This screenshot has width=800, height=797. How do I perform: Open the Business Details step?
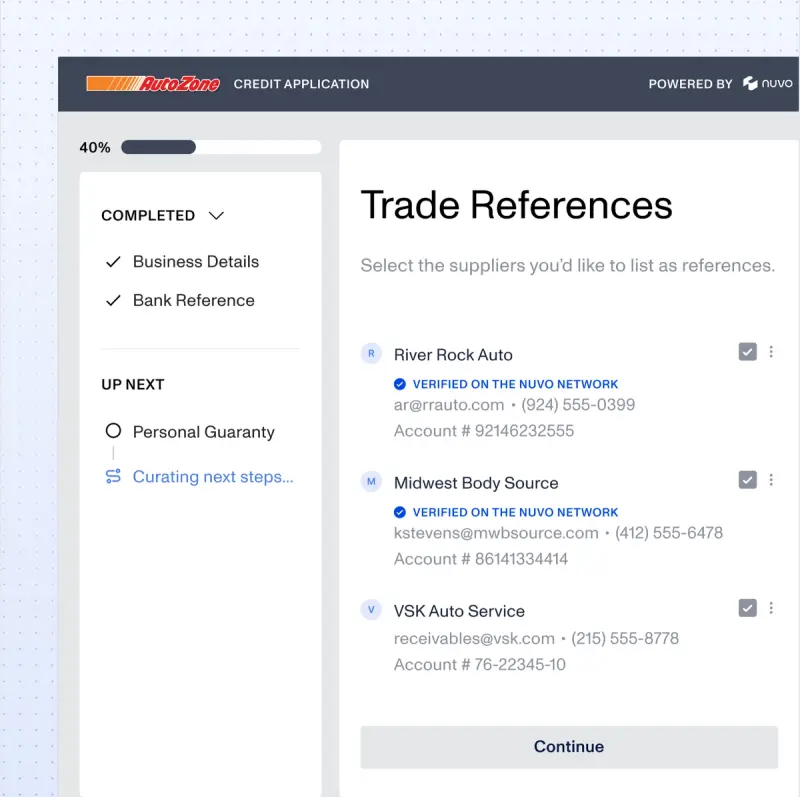pyautogui.click(x=196, y=262)
